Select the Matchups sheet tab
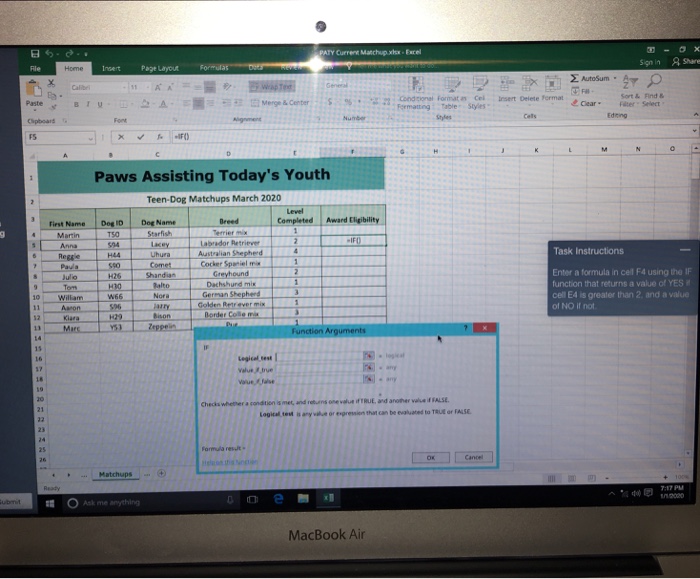Viewport: 700px width, 579px height. pos(116,474)
